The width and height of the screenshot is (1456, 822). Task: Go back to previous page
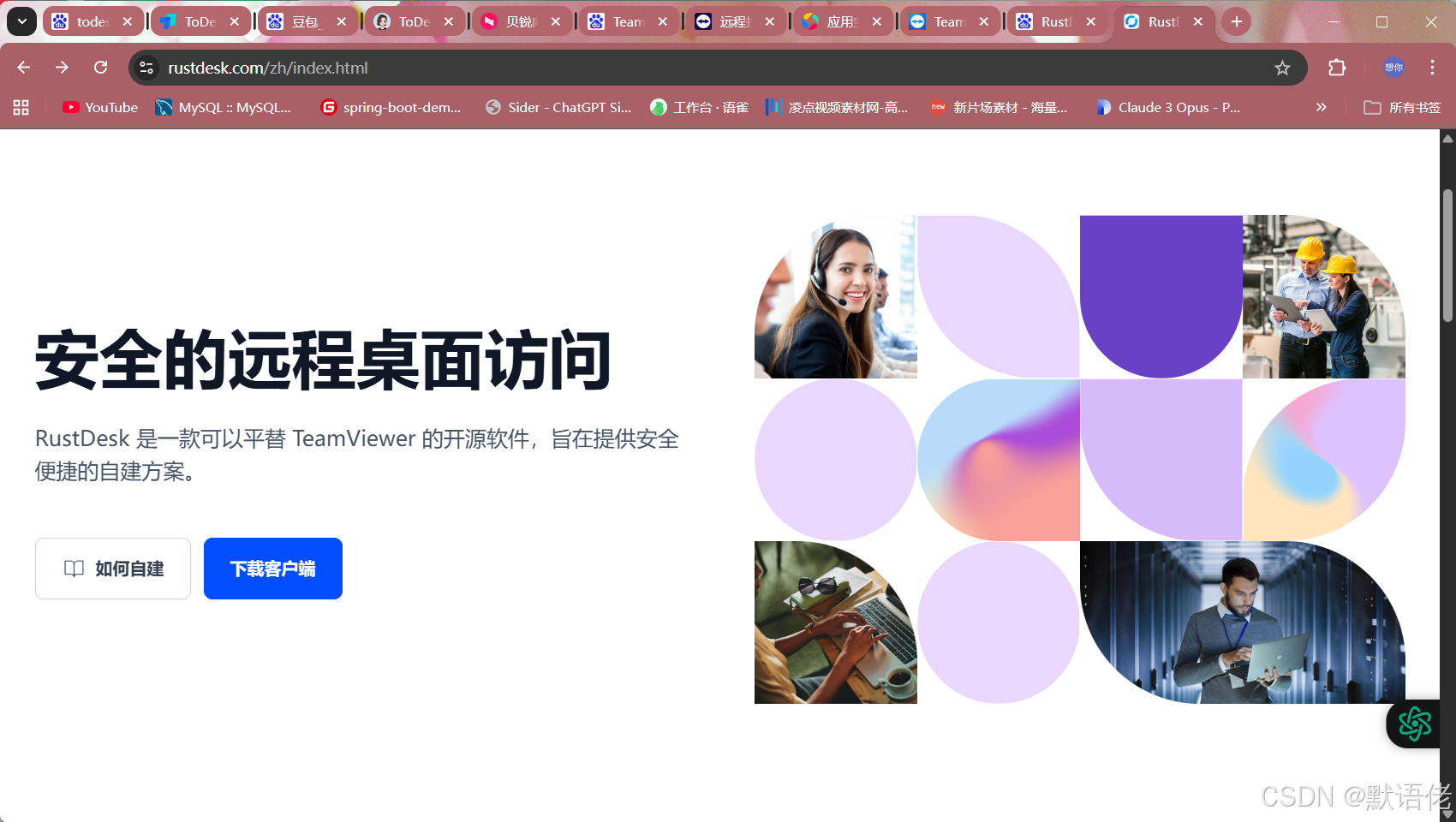pos(24,67)
